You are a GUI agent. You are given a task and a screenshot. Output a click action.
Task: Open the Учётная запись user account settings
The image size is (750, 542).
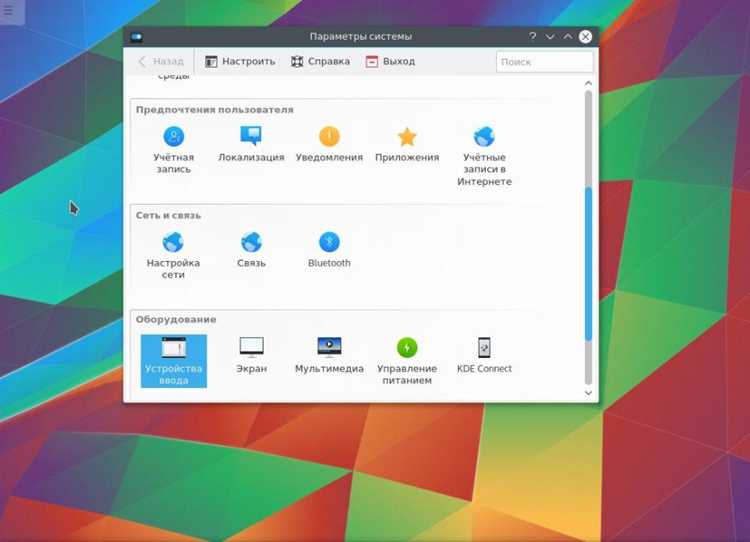174,150
